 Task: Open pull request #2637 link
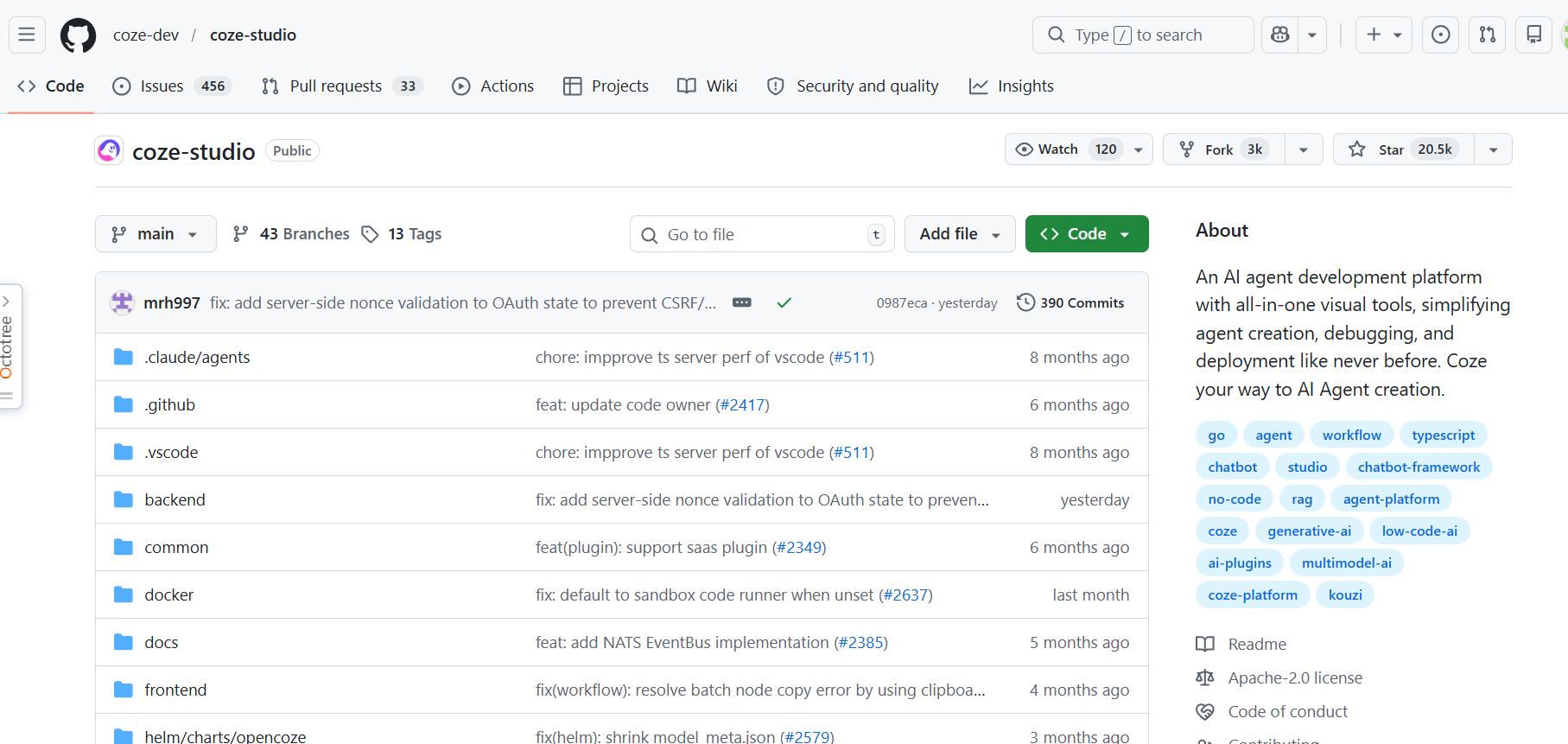point(905,595)
